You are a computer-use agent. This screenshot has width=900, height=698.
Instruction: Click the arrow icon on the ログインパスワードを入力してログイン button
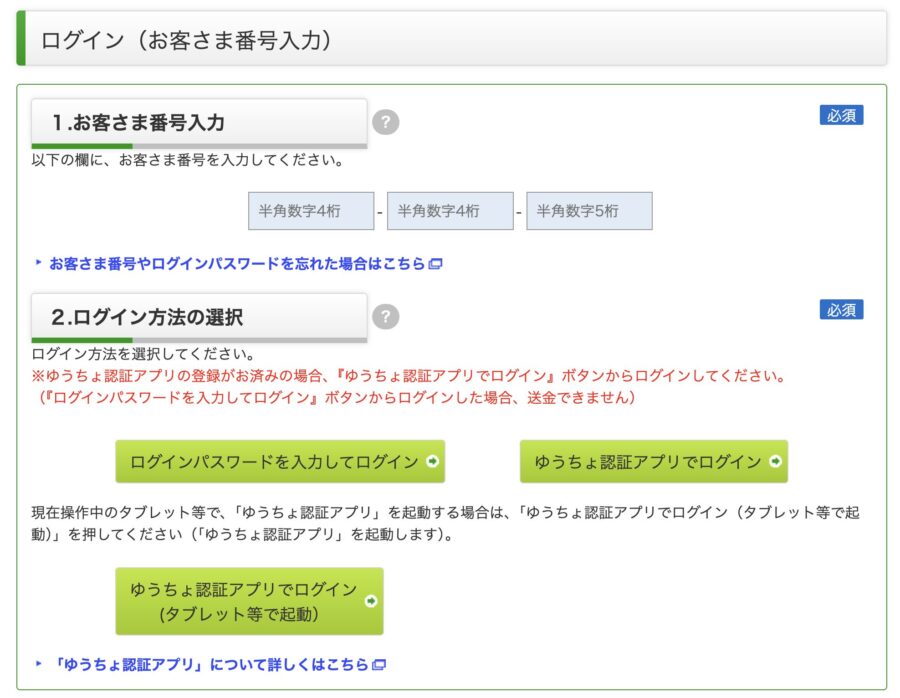(x=432, y=462)
